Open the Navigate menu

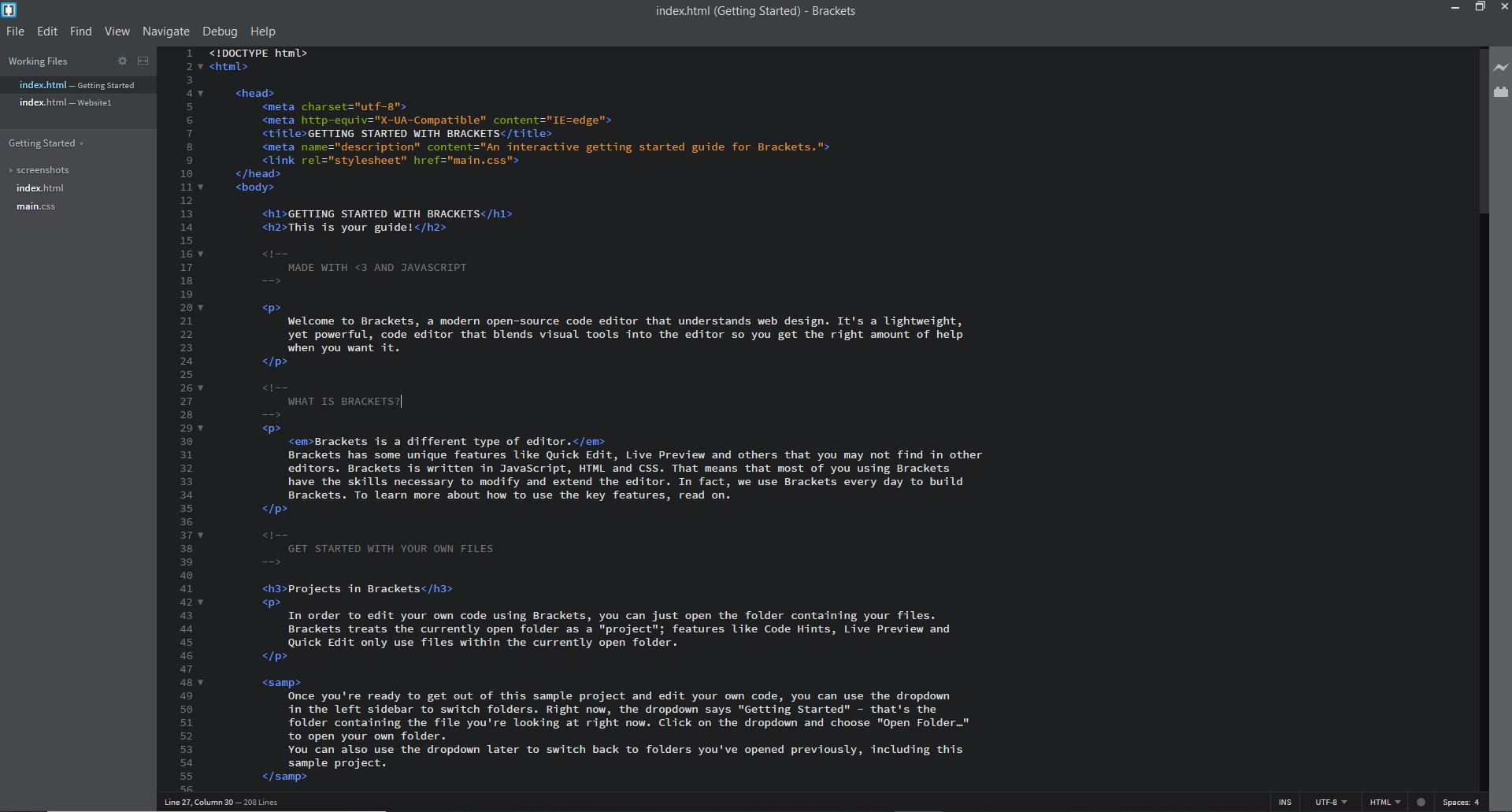click(x=165, y=32)
